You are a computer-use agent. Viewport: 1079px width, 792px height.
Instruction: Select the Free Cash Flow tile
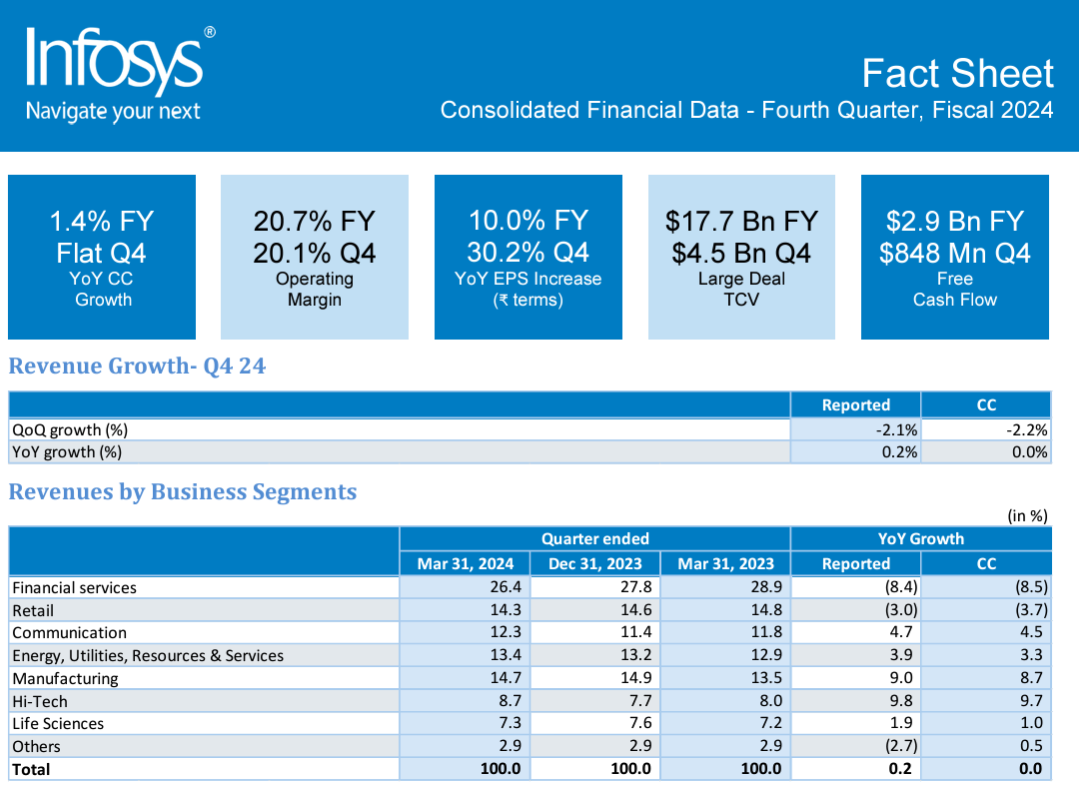(x=954, y=257)
